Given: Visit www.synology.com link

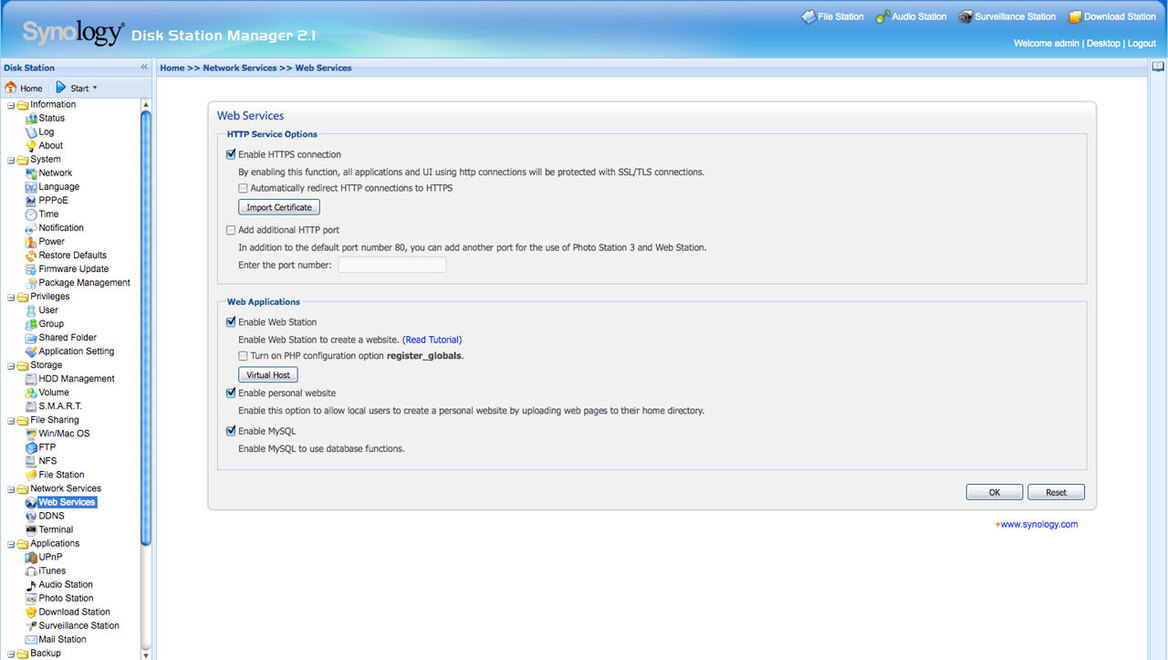Looking at the screenshot, I should [1038, 524].
